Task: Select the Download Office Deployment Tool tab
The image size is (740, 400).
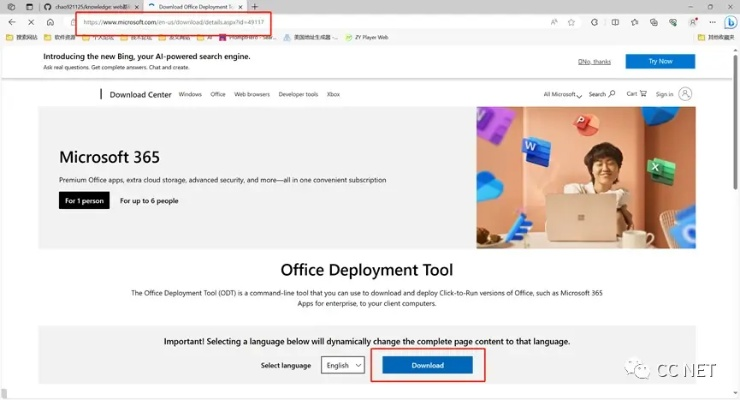Action: click(x=195, y=7)
